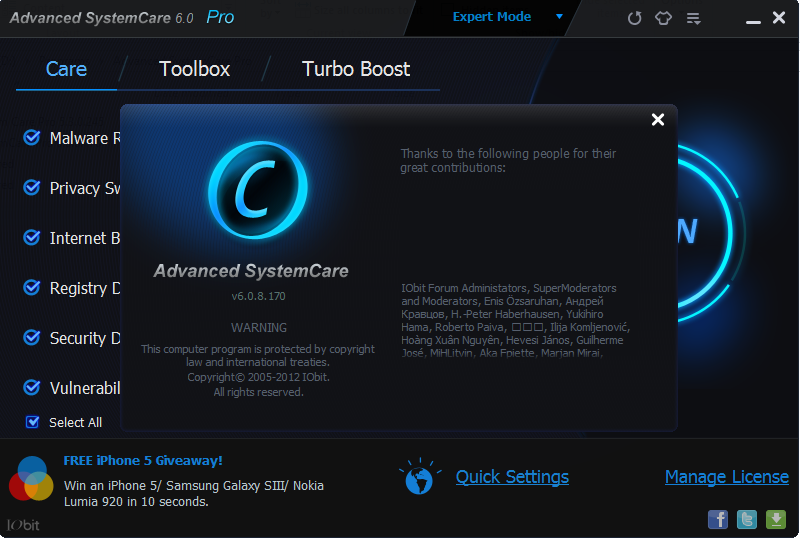Image resolution: width=800 pixels, height=540 pixels.
Task: Click the large circular Scan button
Action: tap(711, 234)
